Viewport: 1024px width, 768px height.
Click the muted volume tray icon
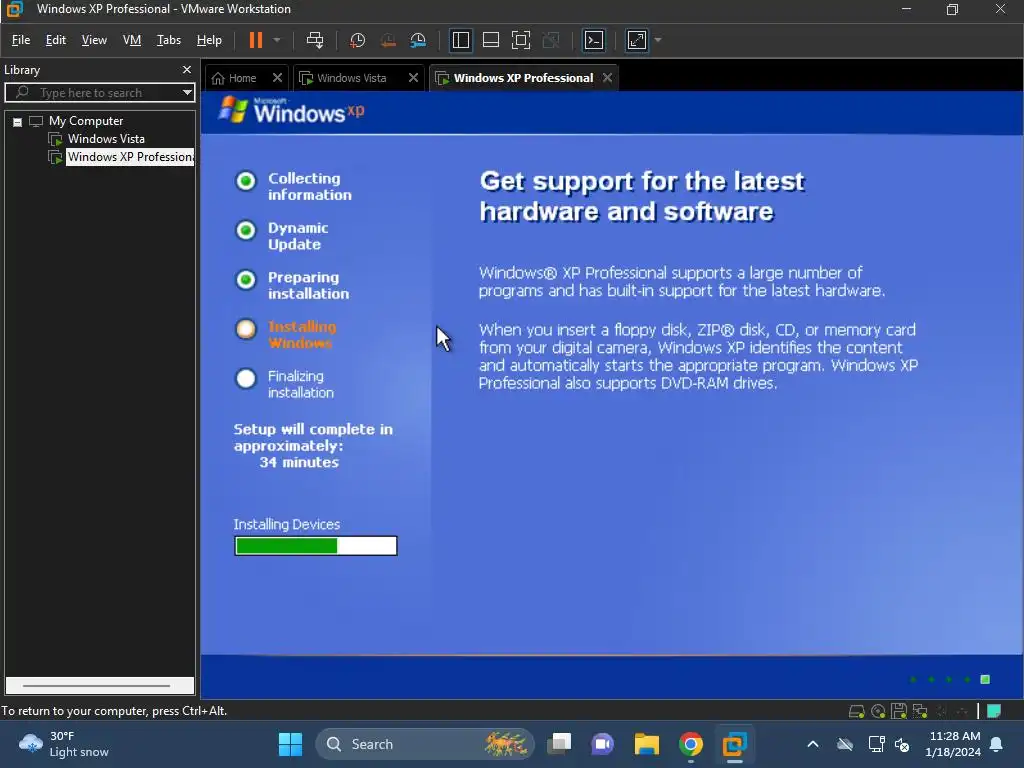[903, 744]
